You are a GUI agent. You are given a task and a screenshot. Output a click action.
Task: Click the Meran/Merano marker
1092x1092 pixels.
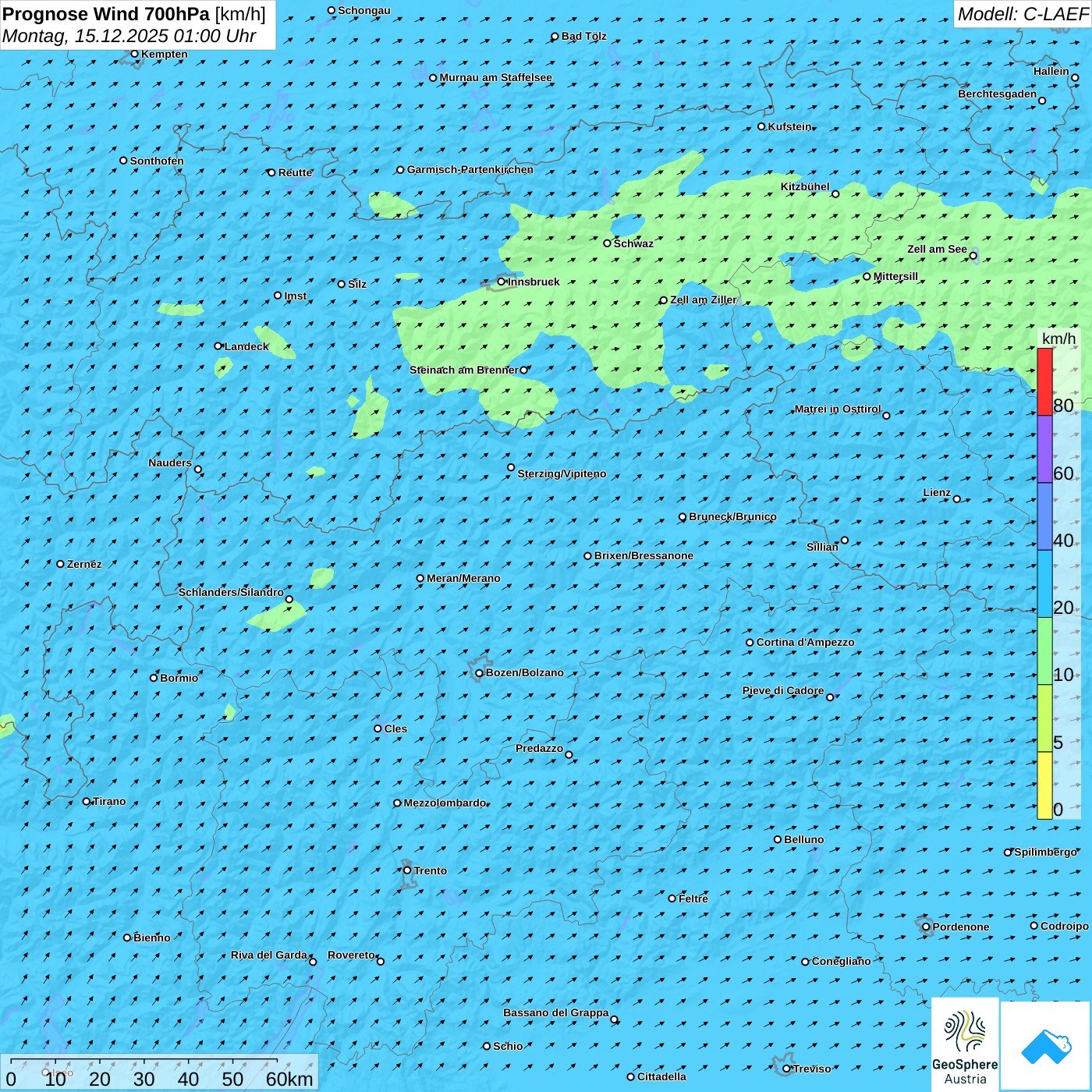coord(420,579)
